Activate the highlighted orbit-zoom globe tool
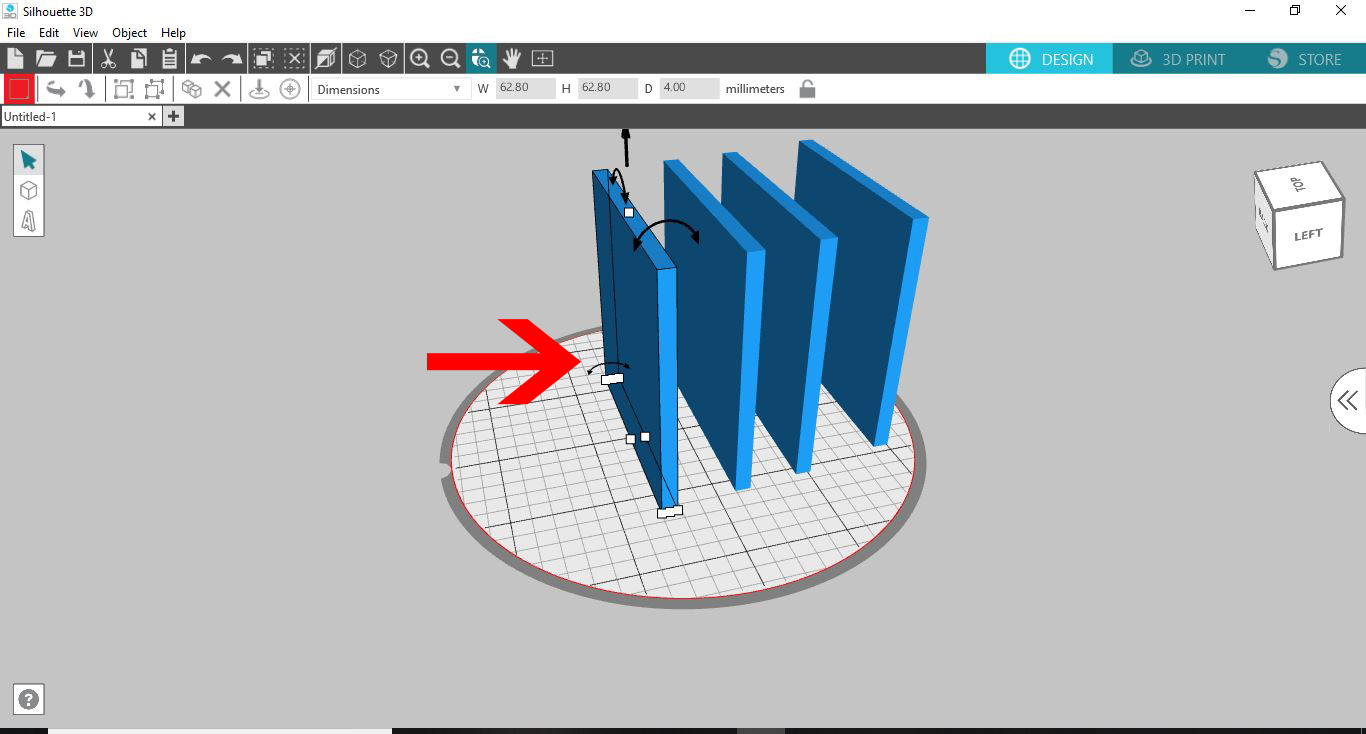The image size is (1366, 734). [x=481, y=58]
